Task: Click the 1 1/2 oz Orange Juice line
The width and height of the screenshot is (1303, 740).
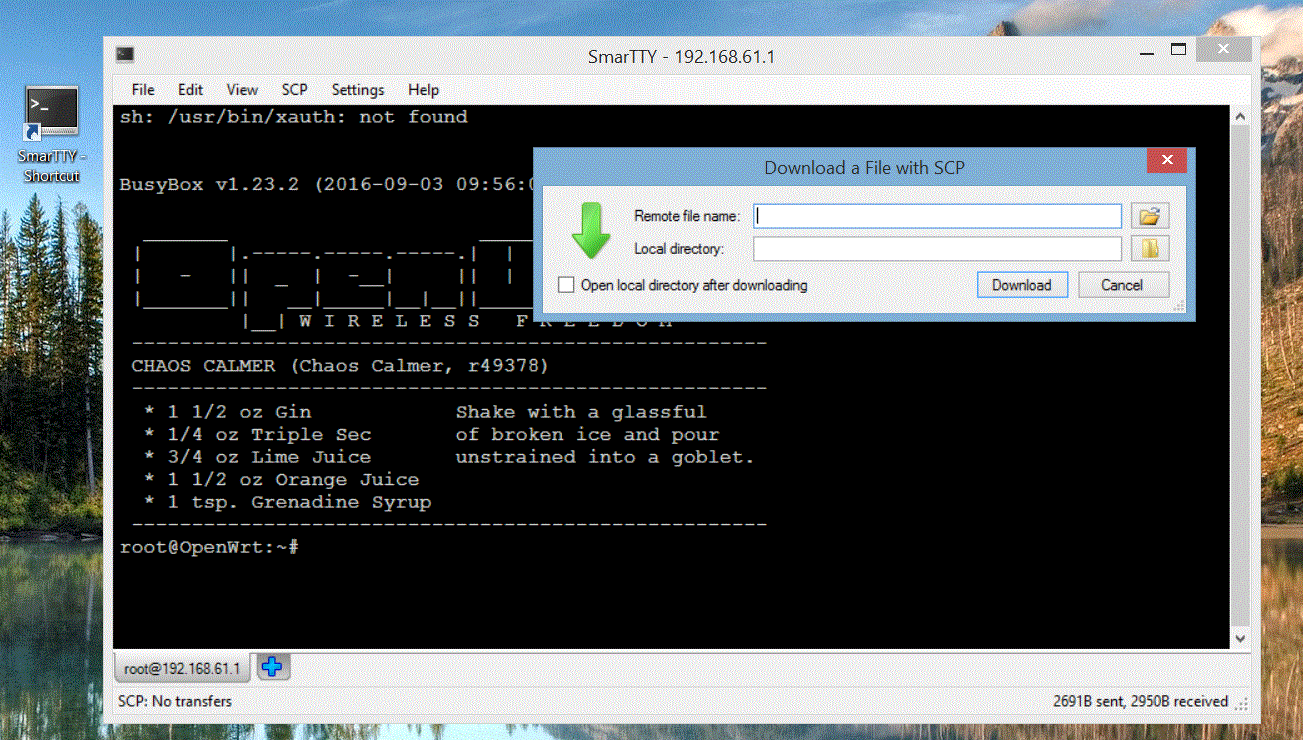Action: click(x=281, y=480)
